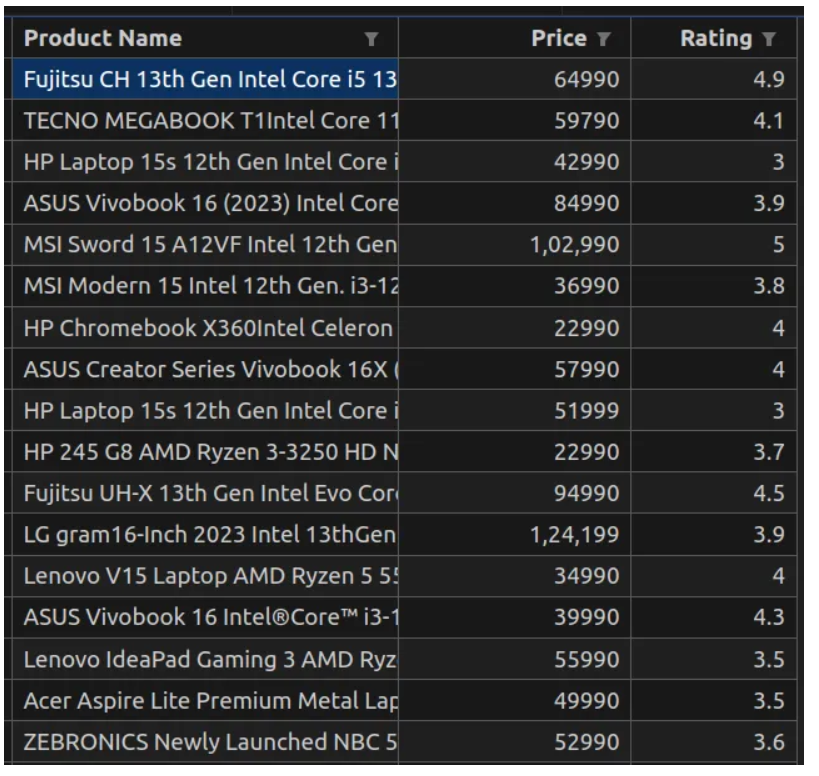Click price cell 39990
Viewport: 819px width, 776px height.
point(514,617)
